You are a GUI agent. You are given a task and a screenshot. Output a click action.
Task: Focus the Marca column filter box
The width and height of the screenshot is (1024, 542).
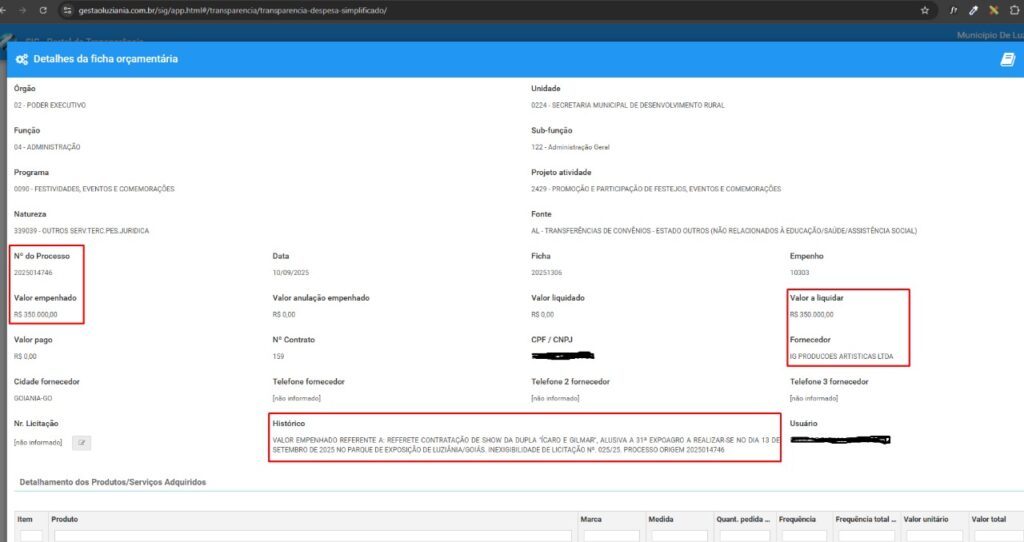click(x=611, y=536)
